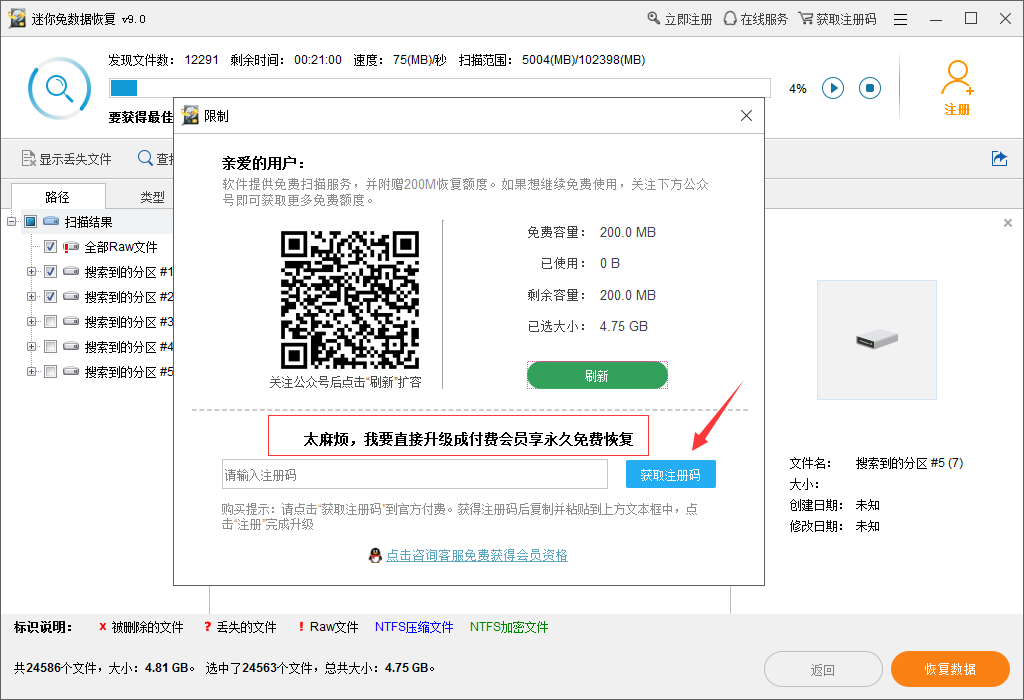Check 搜索到的分区 #3 checkbox
The image size is (1024, 700).
[50, 321]
